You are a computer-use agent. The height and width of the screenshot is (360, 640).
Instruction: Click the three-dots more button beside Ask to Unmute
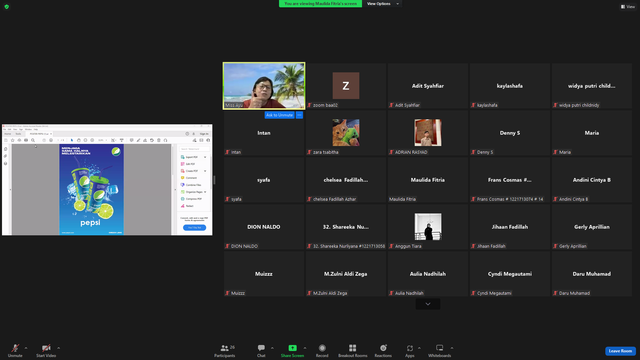(299, 115)
